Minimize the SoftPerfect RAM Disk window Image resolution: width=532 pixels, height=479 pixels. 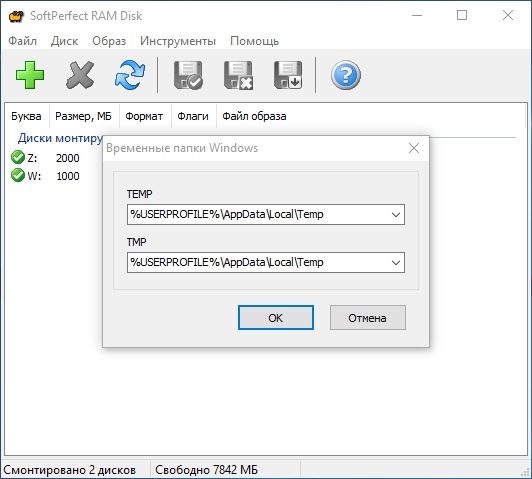[417, 16]
